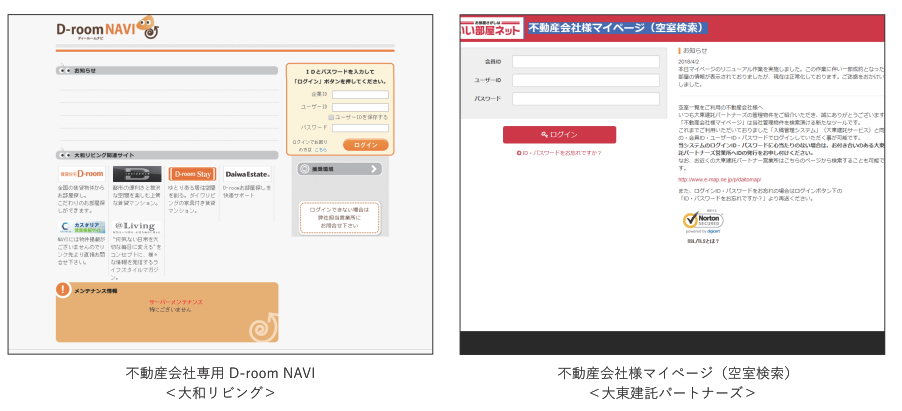Click the カスタリア banner logo
This screenshot has width=902, height=411.
pyautogui.click(x=81, y=227)
